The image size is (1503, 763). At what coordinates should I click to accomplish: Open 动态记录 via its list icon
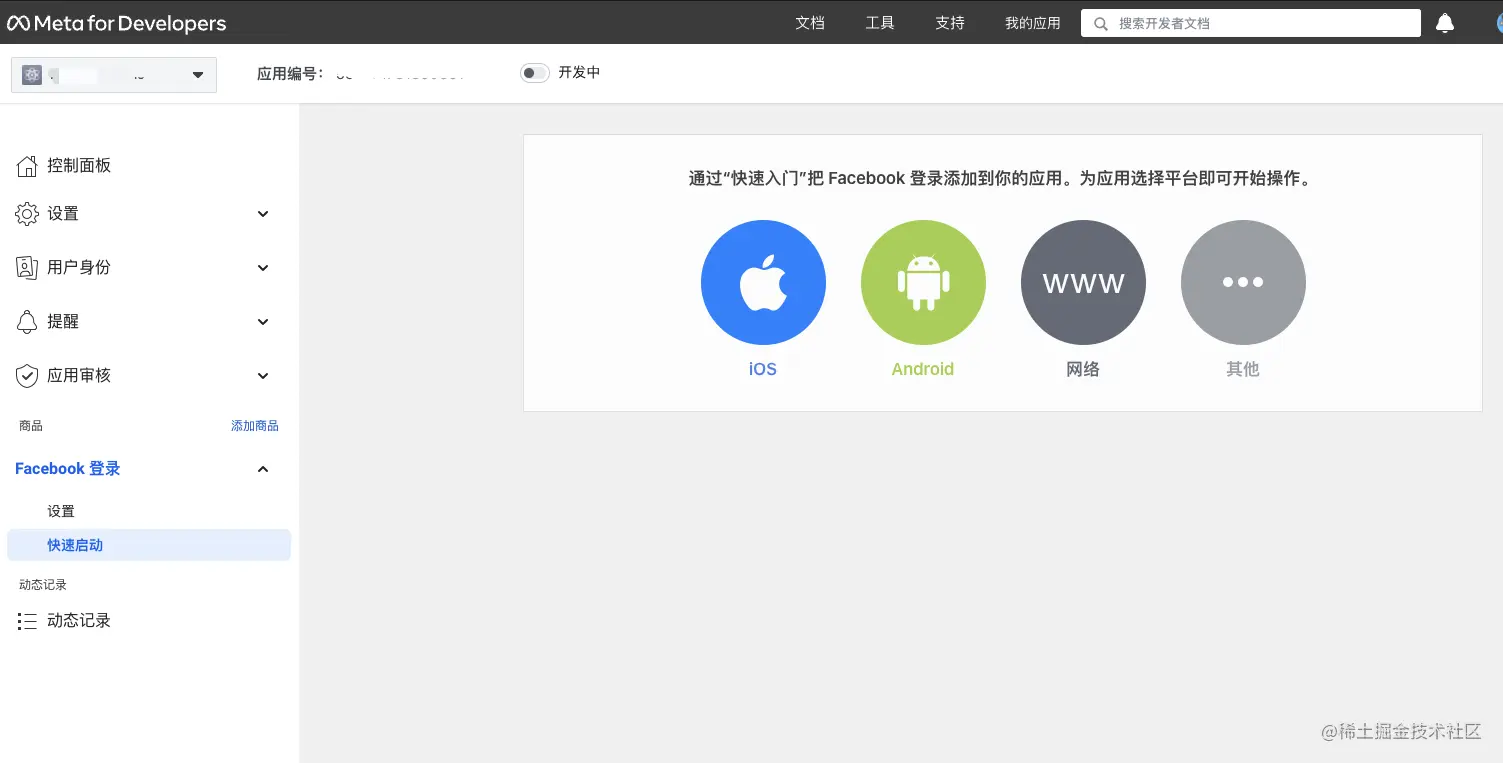[x=28, y=620]
